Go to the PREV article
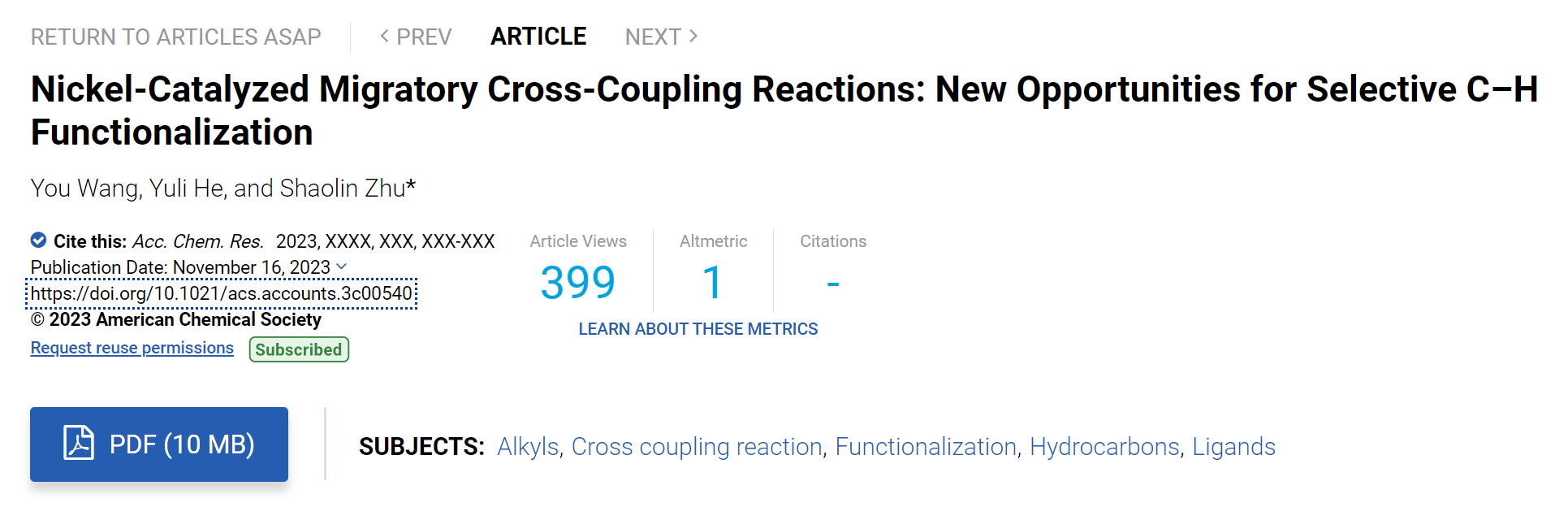The height and width of the screenshot is (507, 1568). pyautogui.click(x=416, y=37)
